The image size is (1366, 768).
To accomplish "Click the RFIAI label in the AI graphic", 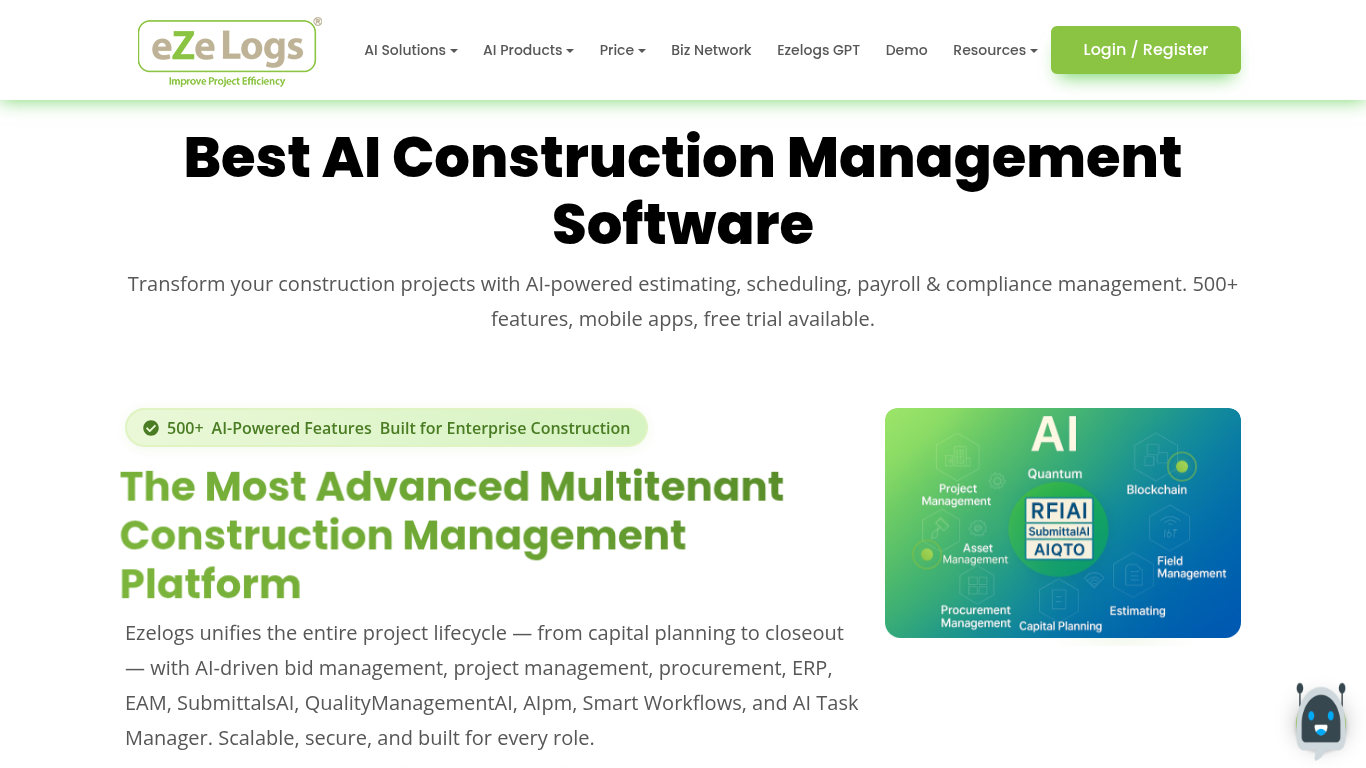I will (x=1059, y=510).
